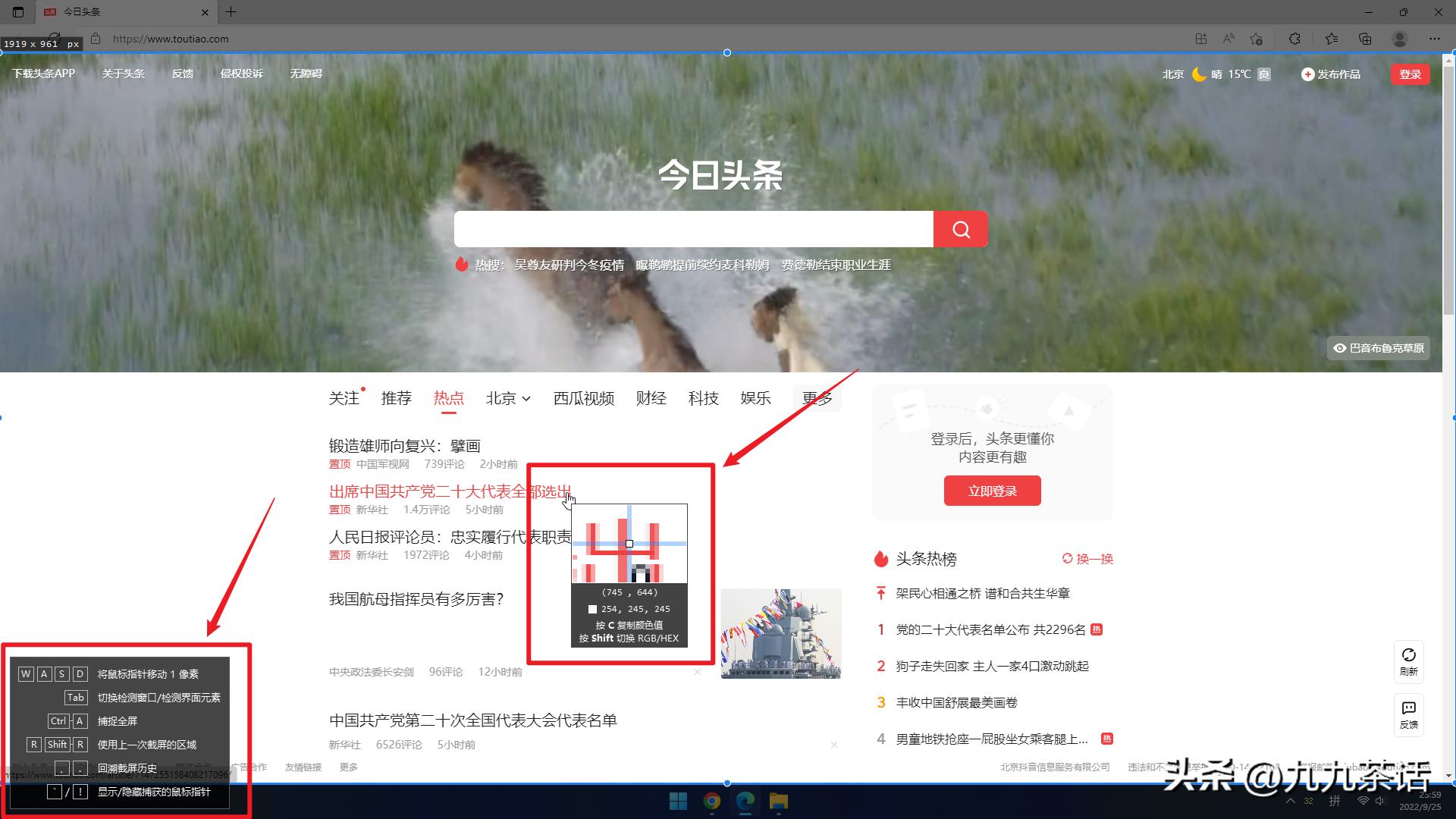Screen dimensions: 1456x819
Task: Activate the Read Aloud icon in toolbar
Action: pyautogui.click(x=1228, y=39)
